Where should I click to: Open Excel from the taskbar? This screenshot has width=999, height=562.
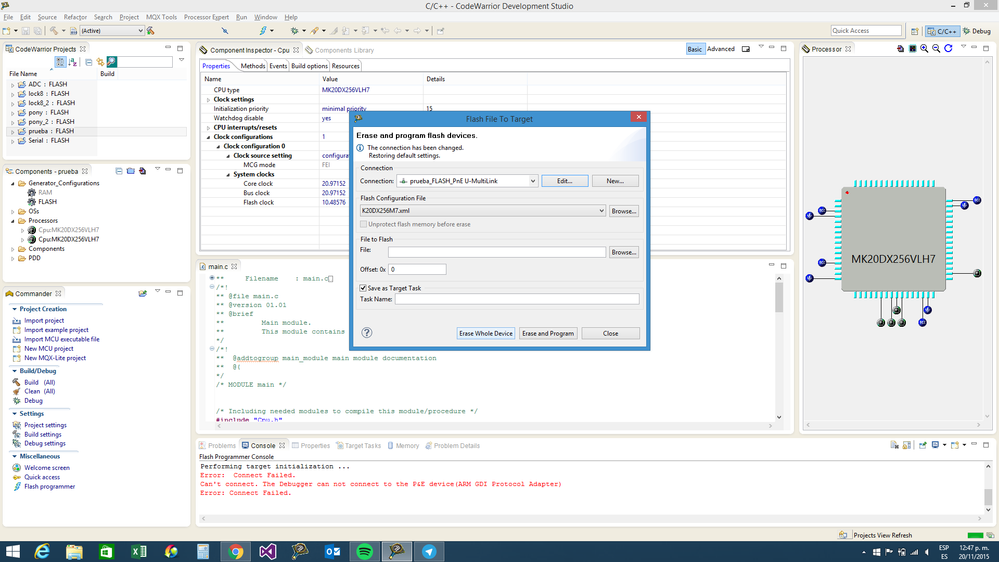(x=138, y=552)
